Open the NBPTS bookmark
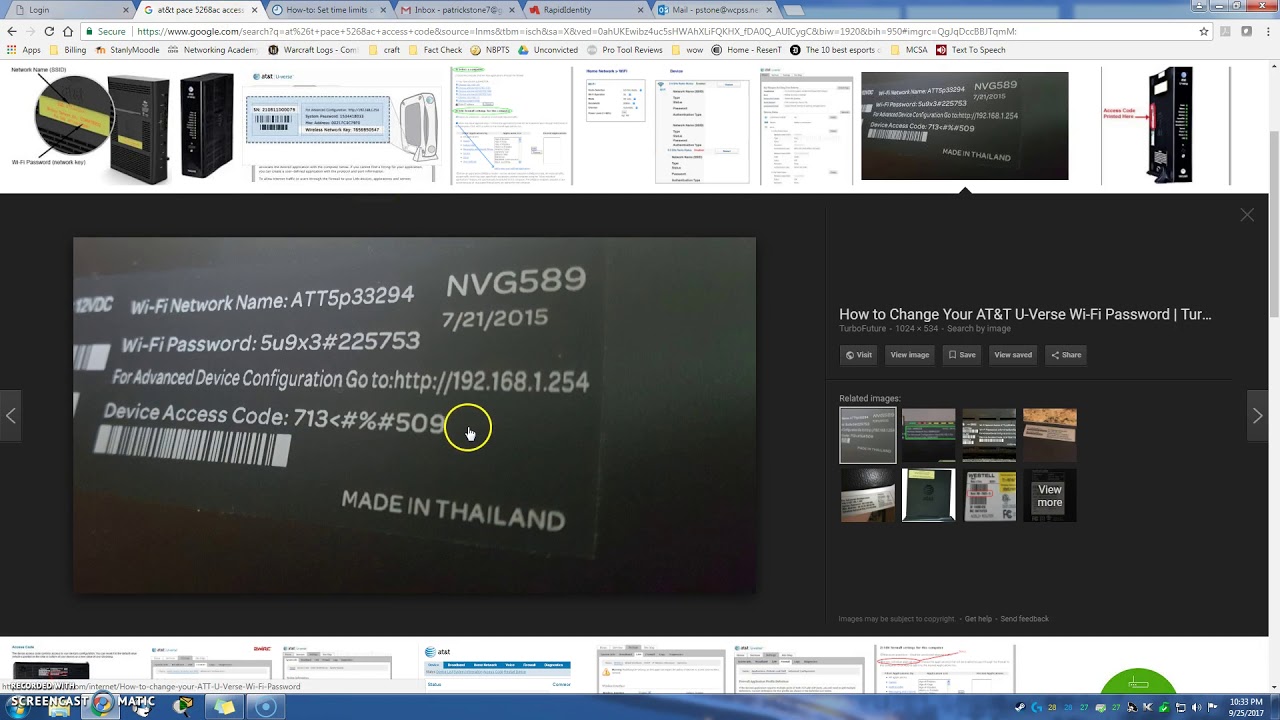The height and width of the screenshot is (720, 1280). pos(490,50)
